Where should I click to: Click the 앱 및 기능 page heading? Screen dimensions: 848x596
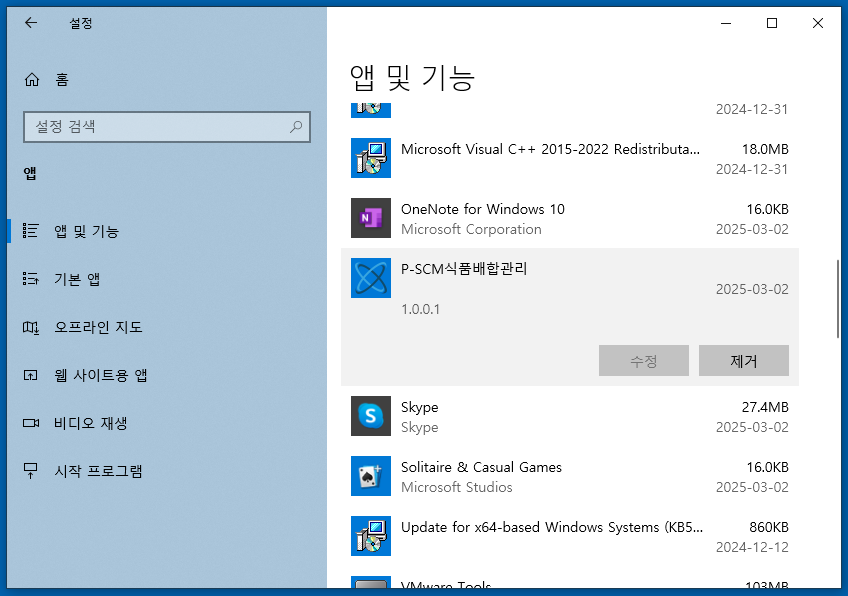pyautogui.click(x=412, y=77)
